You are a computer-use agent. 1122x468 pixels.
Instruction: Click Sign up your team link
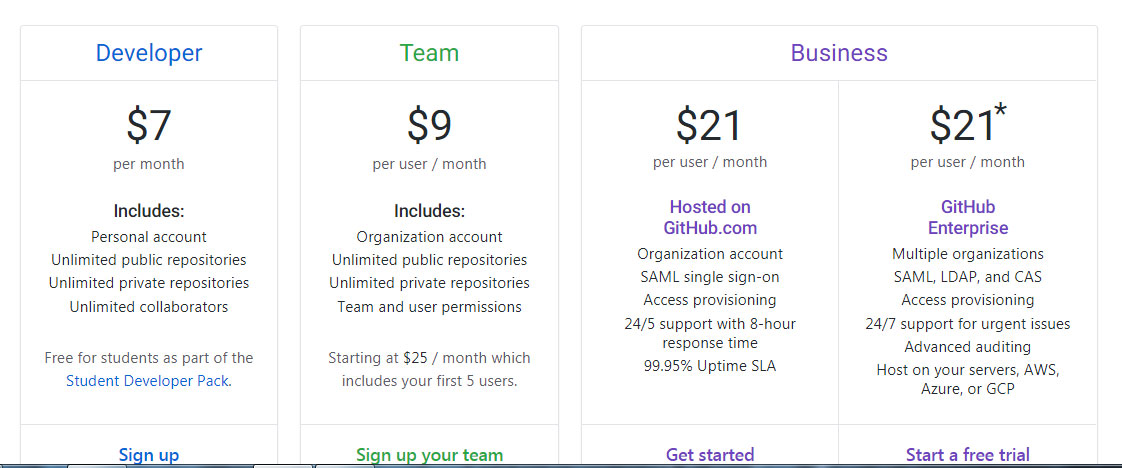click(429, 455)
